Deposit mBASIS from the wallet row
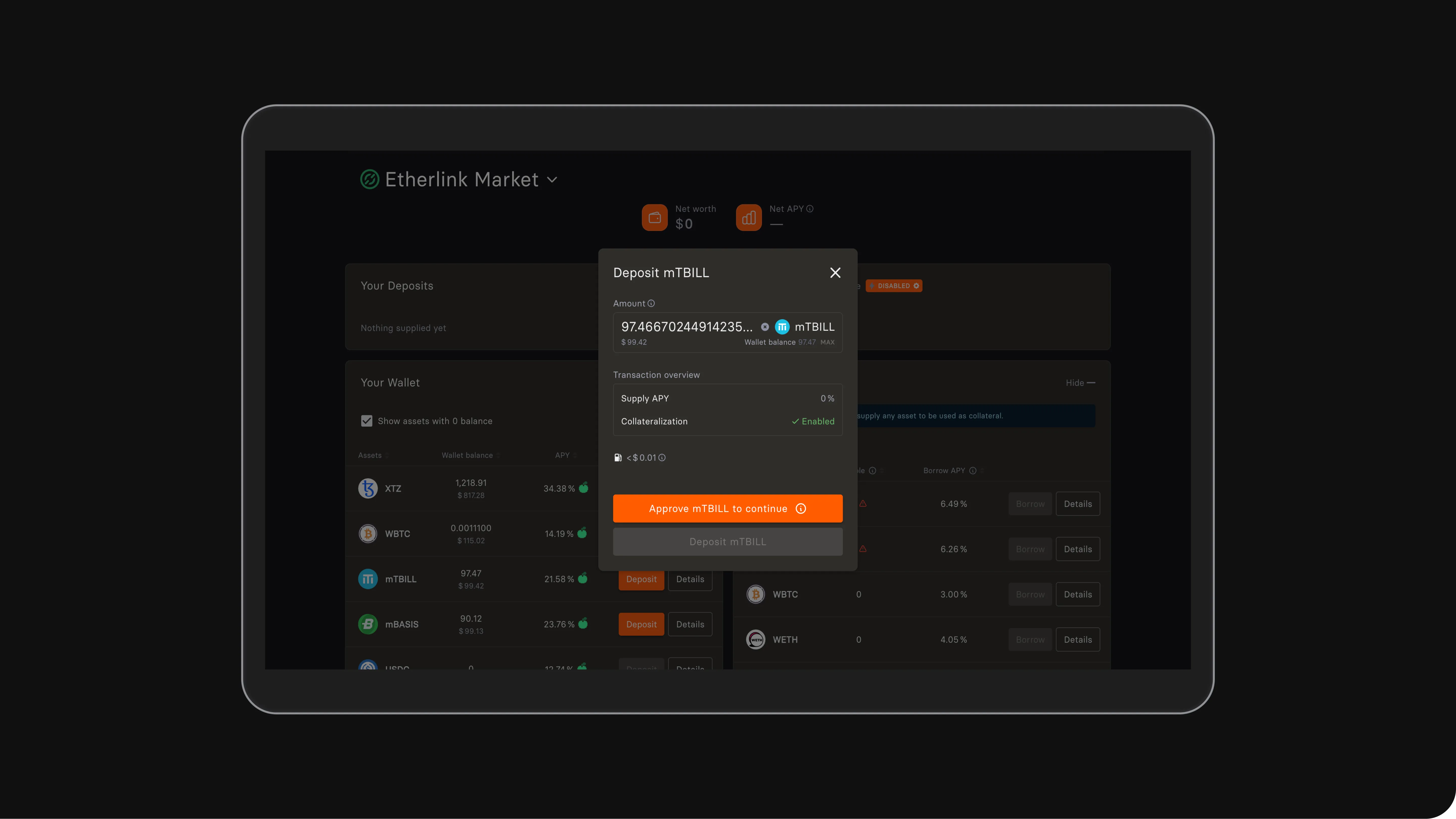Screen dimensions: 1456x819 [x=641, y=625]
